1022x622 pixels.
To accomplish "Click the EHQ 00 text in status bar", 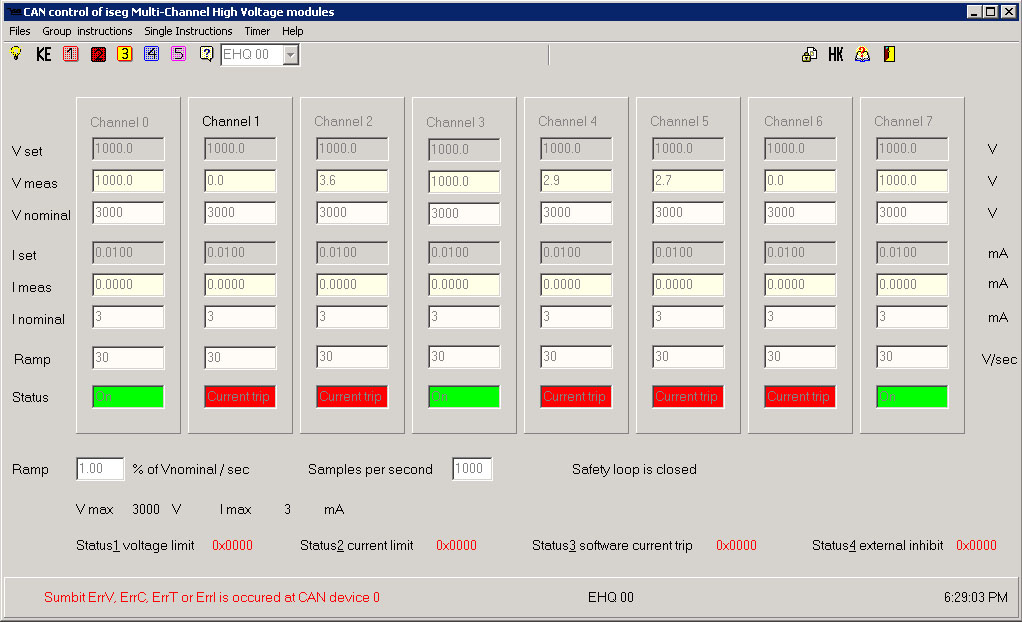I will 611,597.
